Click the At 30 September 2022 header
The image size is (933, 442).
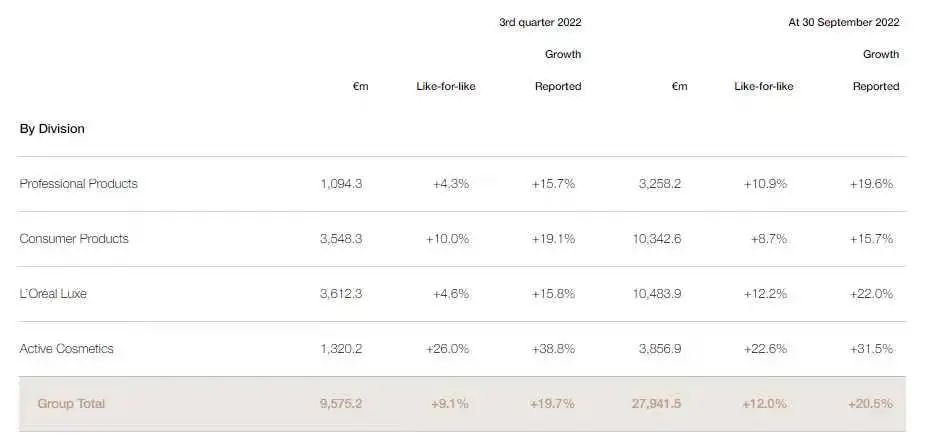pos(842,22)
